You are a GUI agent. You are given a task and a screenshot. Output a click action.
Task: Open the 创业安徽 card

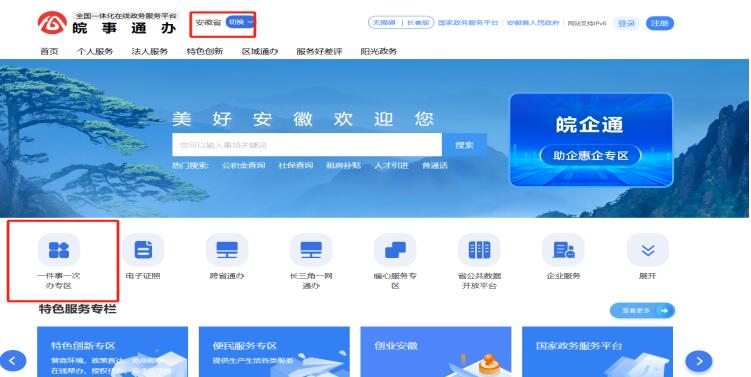[x=436, y=352]
